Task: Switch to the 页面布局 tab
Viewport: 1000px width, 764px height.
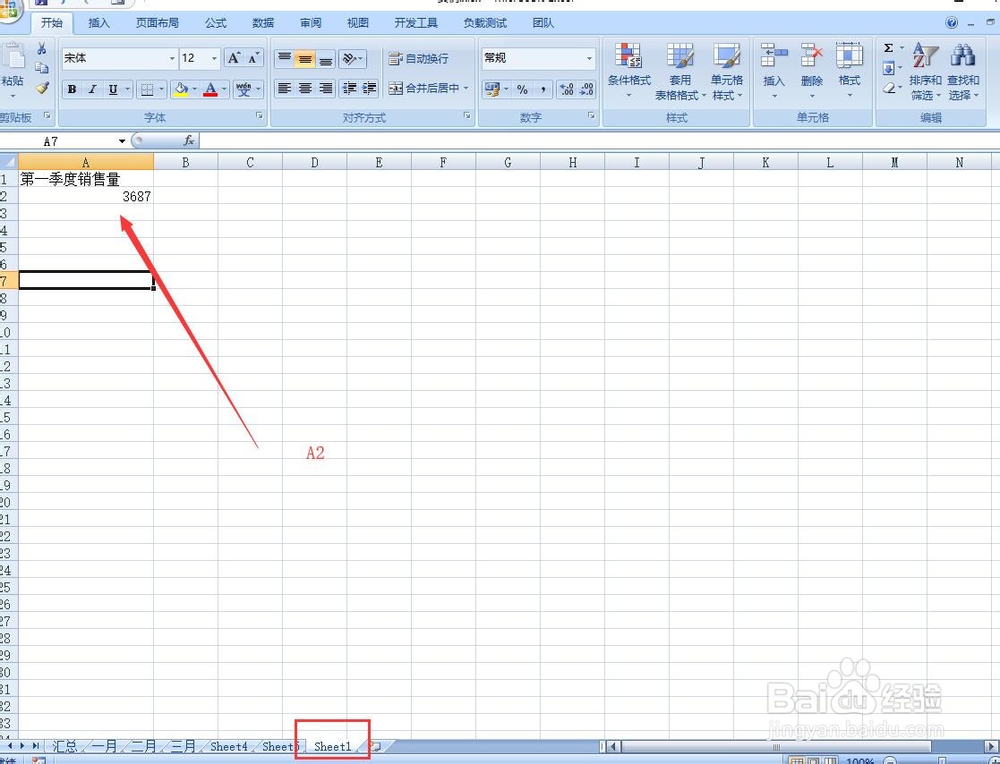Action: point(157,23)
